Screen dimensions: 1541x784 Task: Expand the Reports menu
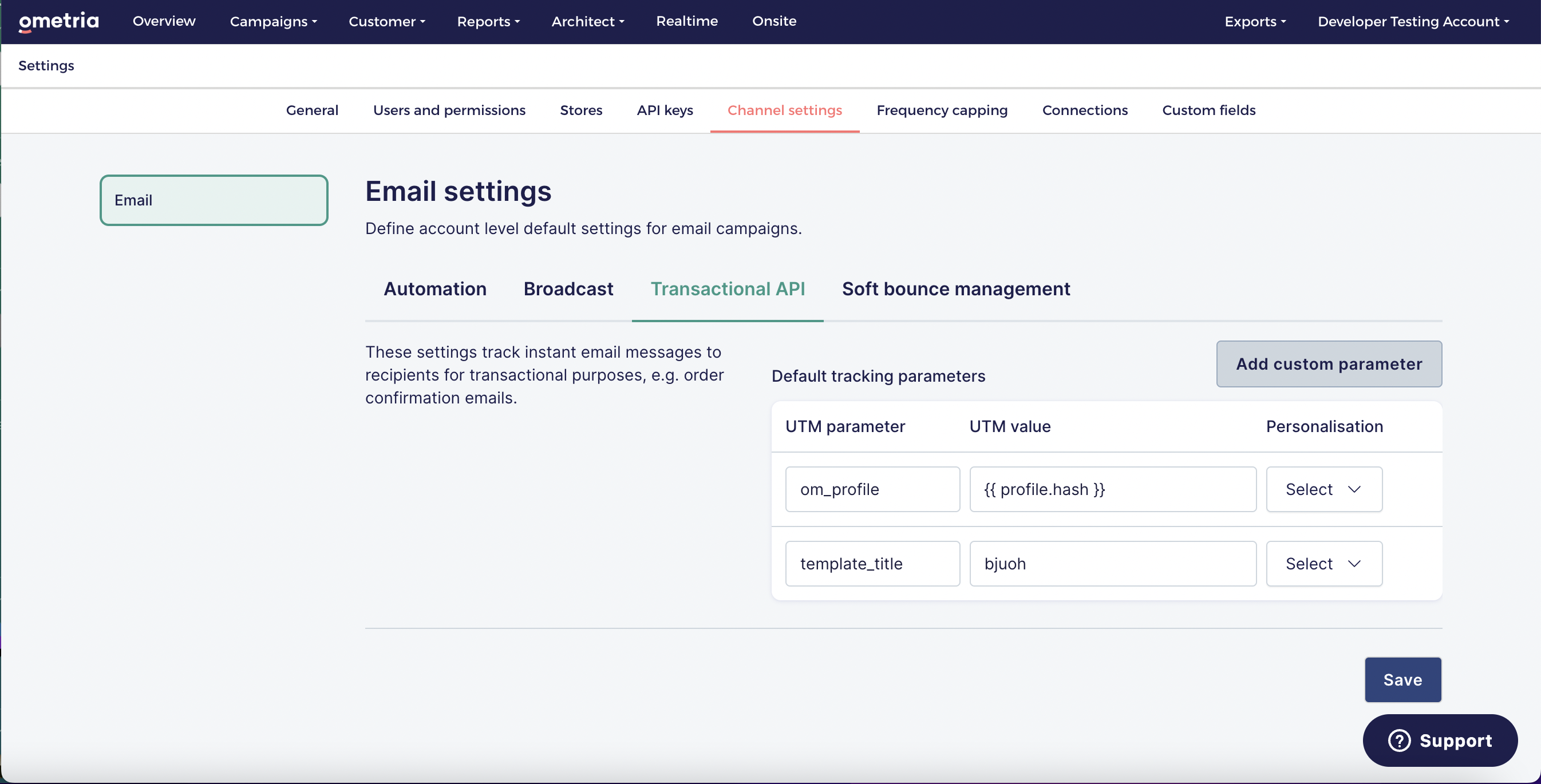coord(488,22)
